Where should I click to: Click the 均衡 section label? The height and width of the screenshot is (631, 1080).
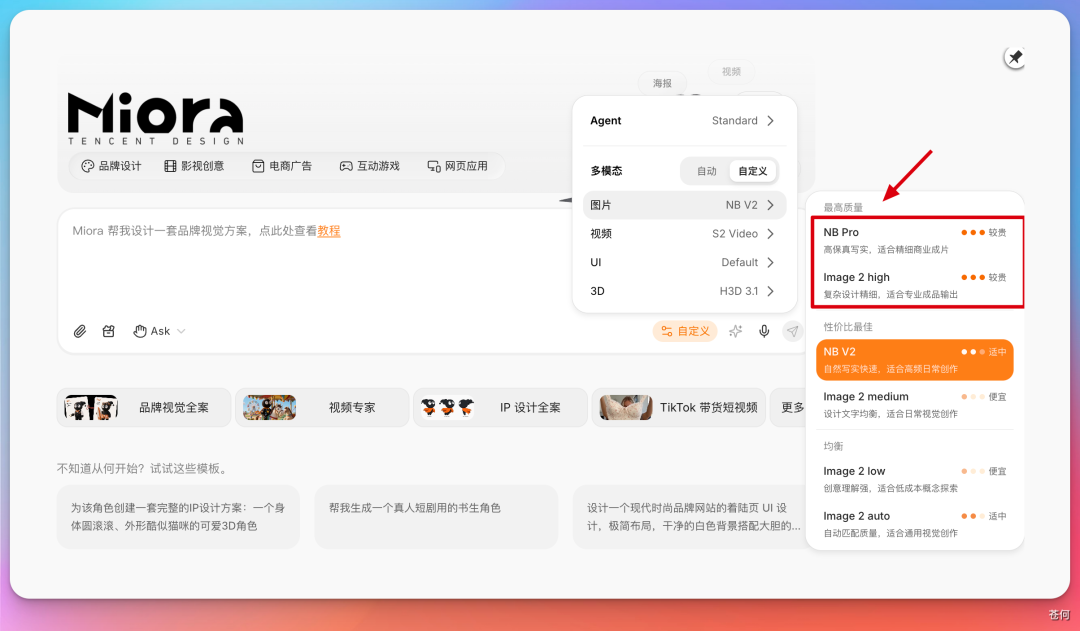click(833, 446)
